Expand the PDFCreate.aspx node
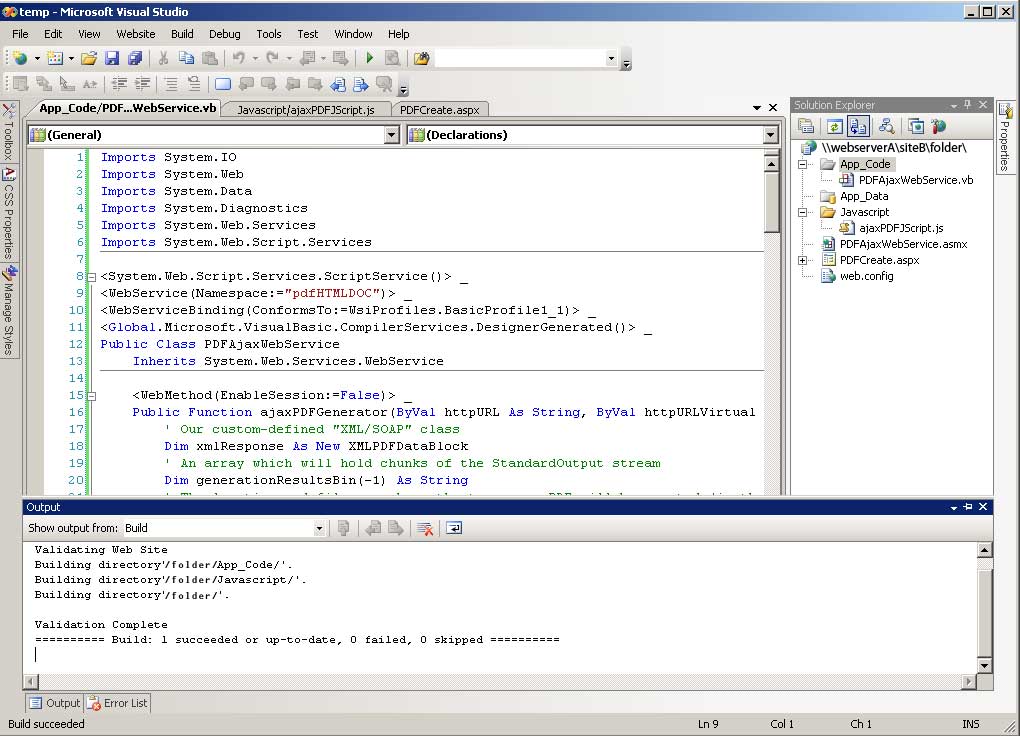The height and width of the screenshot is (736, 1020). coord(803,260)
